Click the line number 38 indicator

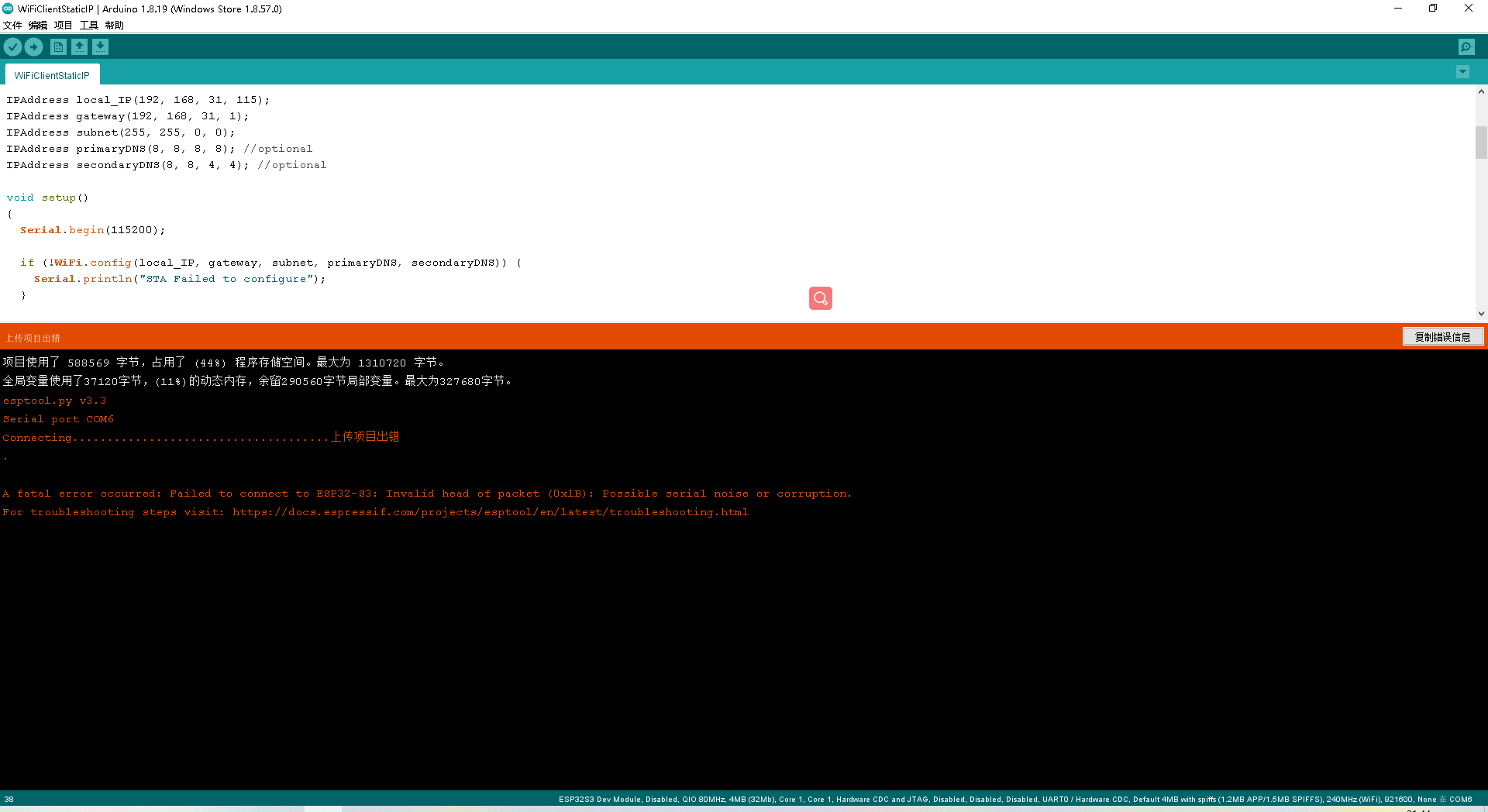point(9,799)
